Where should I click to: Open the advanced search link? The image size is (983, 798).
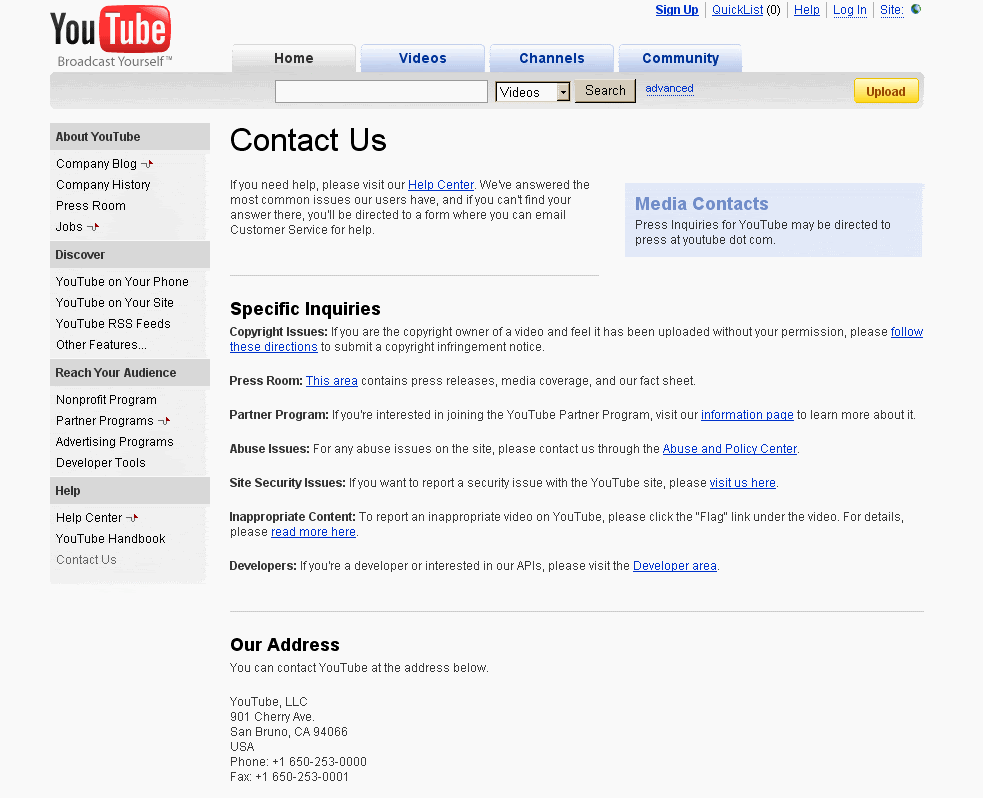669,88
